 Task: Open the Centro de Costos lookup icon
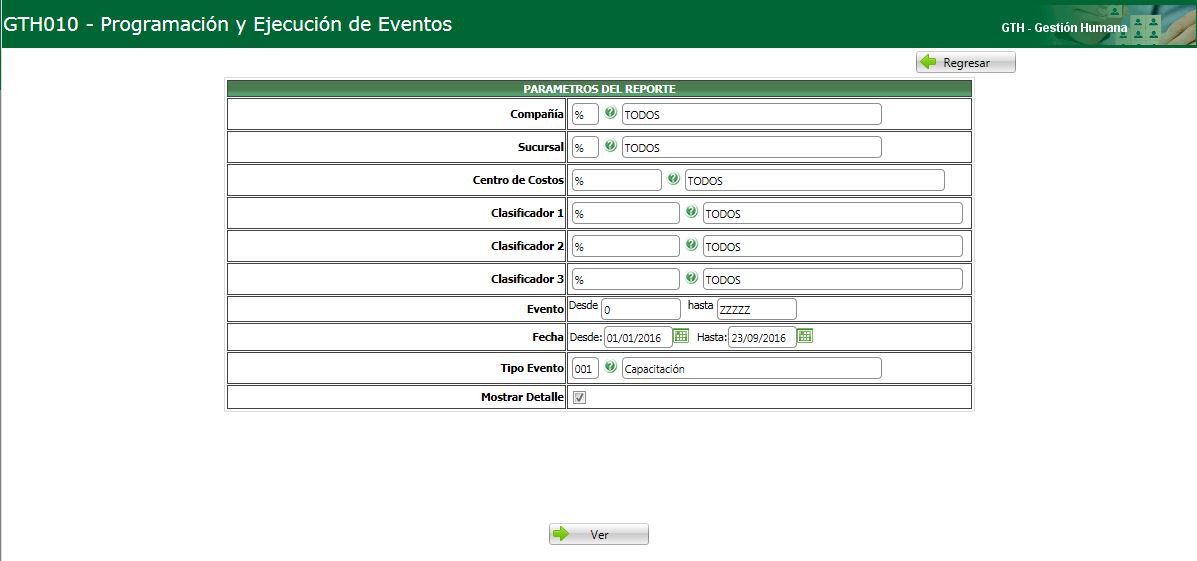point(673,179)
